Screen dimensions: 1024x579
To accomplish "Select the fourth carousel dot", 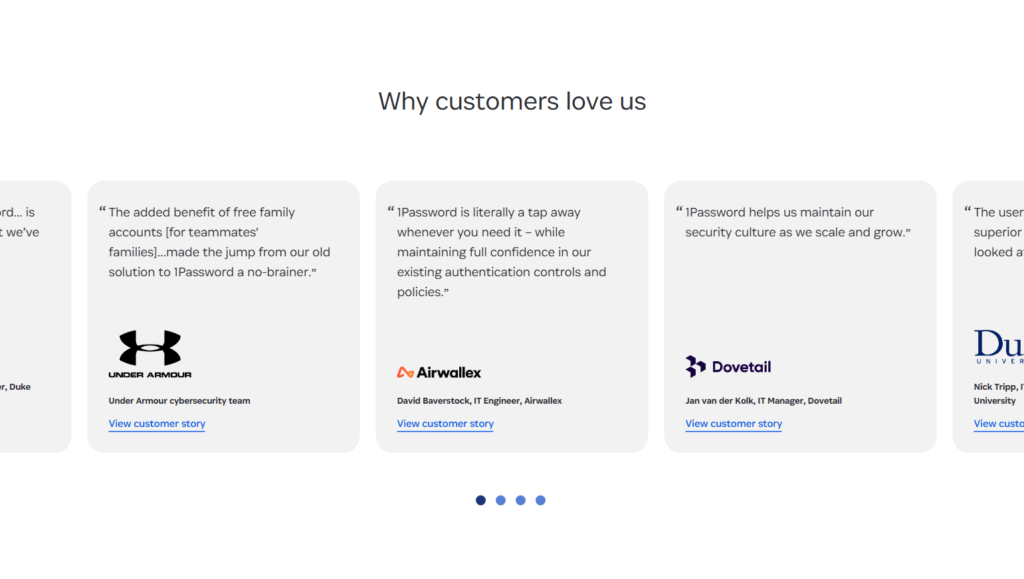I will click(x=541, y=500).
